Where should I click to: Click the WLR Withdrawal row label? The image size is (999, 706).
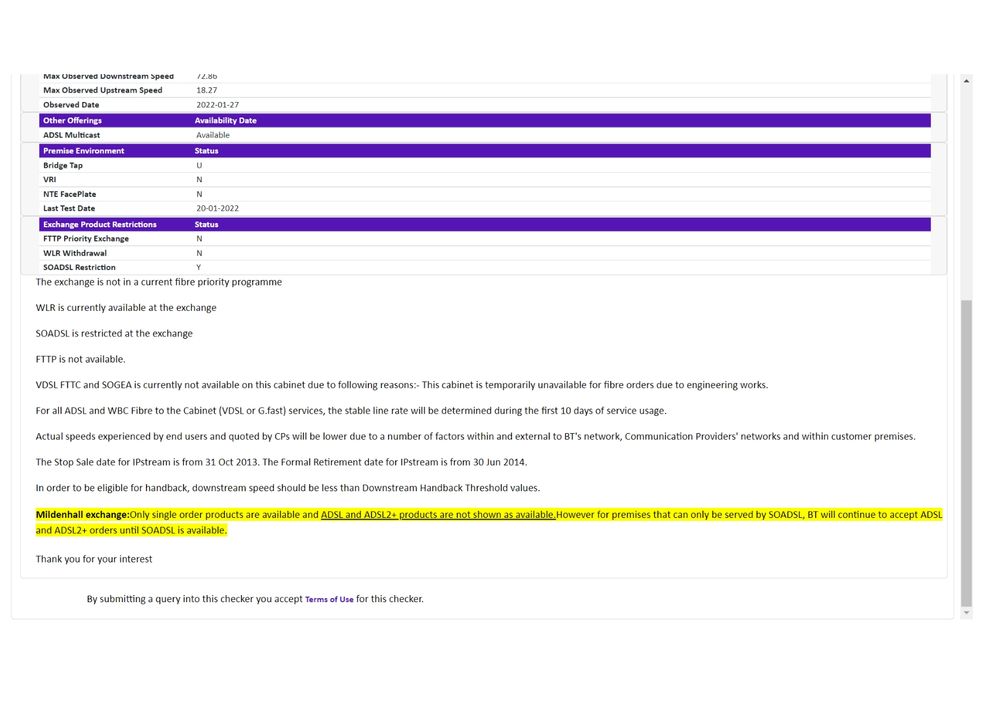pyautogui.click(x=75, y=253)
